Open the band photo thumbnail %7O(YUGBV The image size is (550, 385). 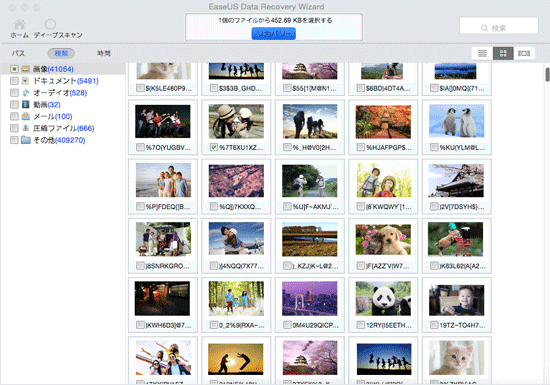[163, 121]
